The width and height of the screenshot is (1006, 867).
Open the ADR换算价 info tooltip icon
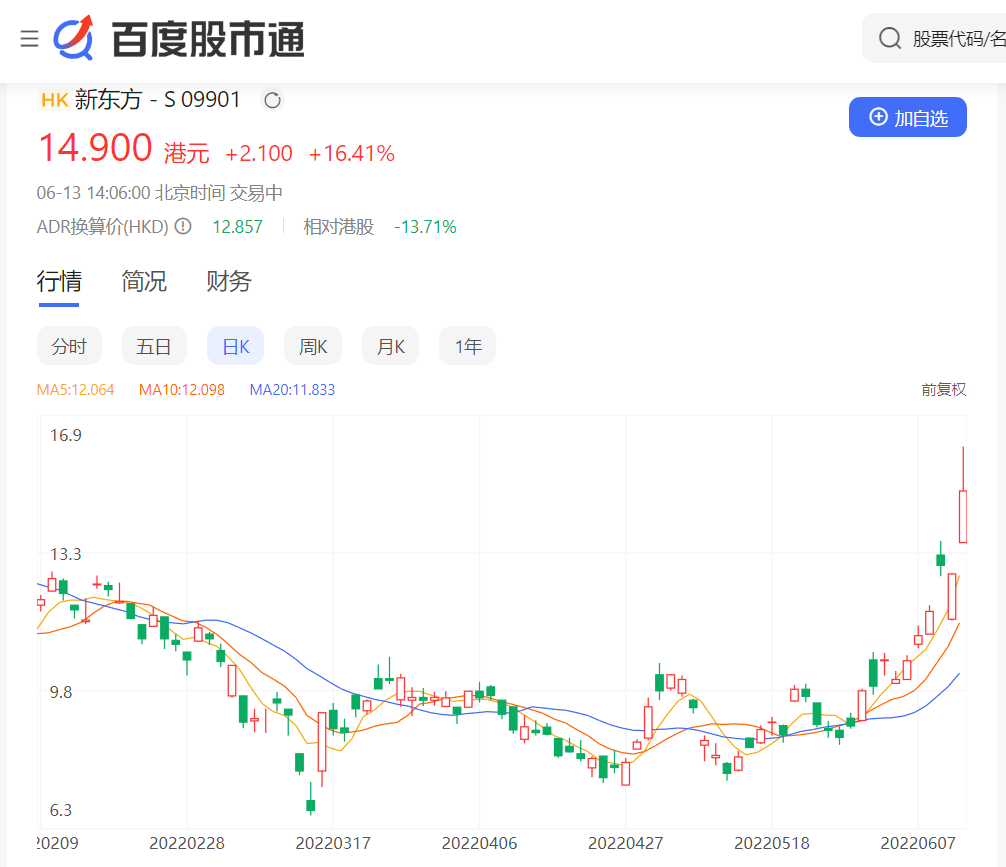(182, 226)
